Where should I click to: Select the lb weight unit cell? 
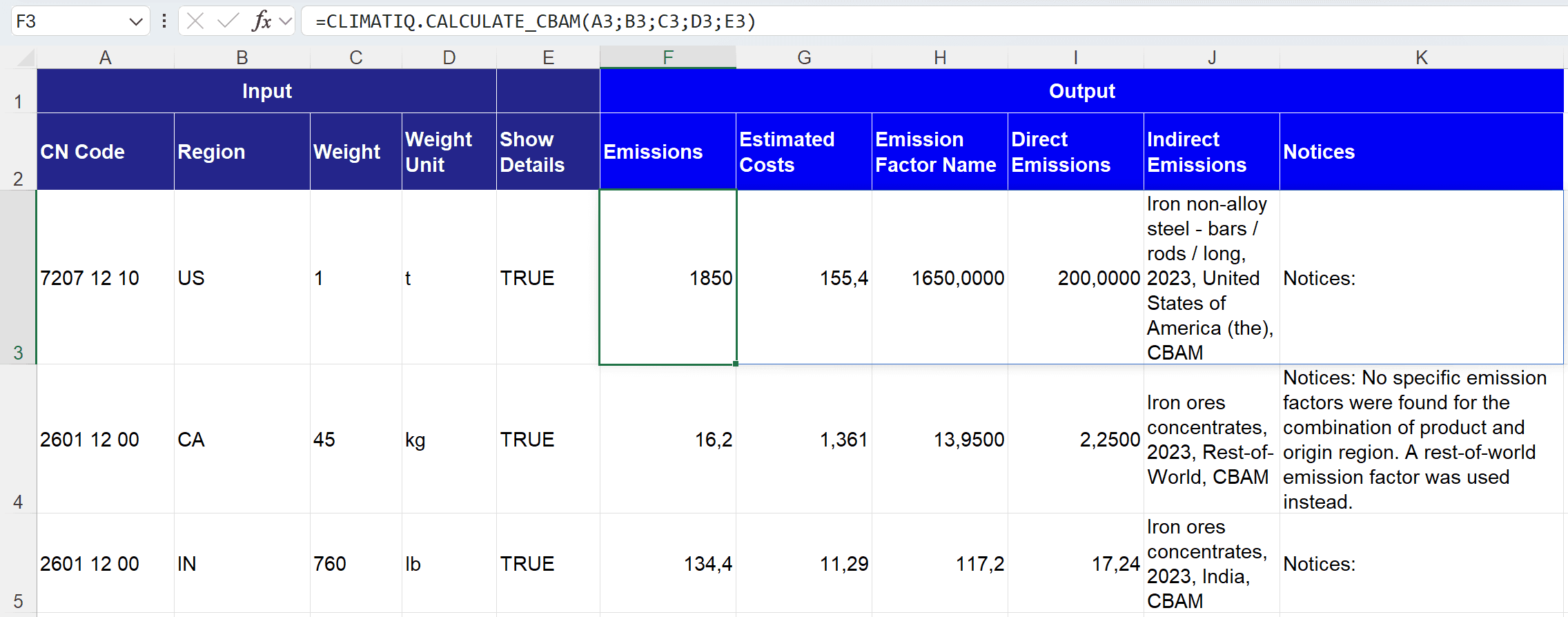tap(449, 563)
